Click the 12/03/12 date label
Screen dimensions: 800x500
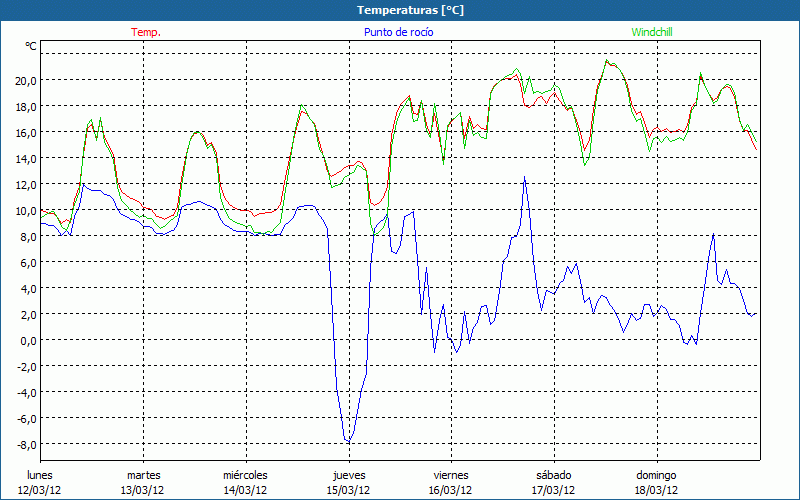[40, 490]
